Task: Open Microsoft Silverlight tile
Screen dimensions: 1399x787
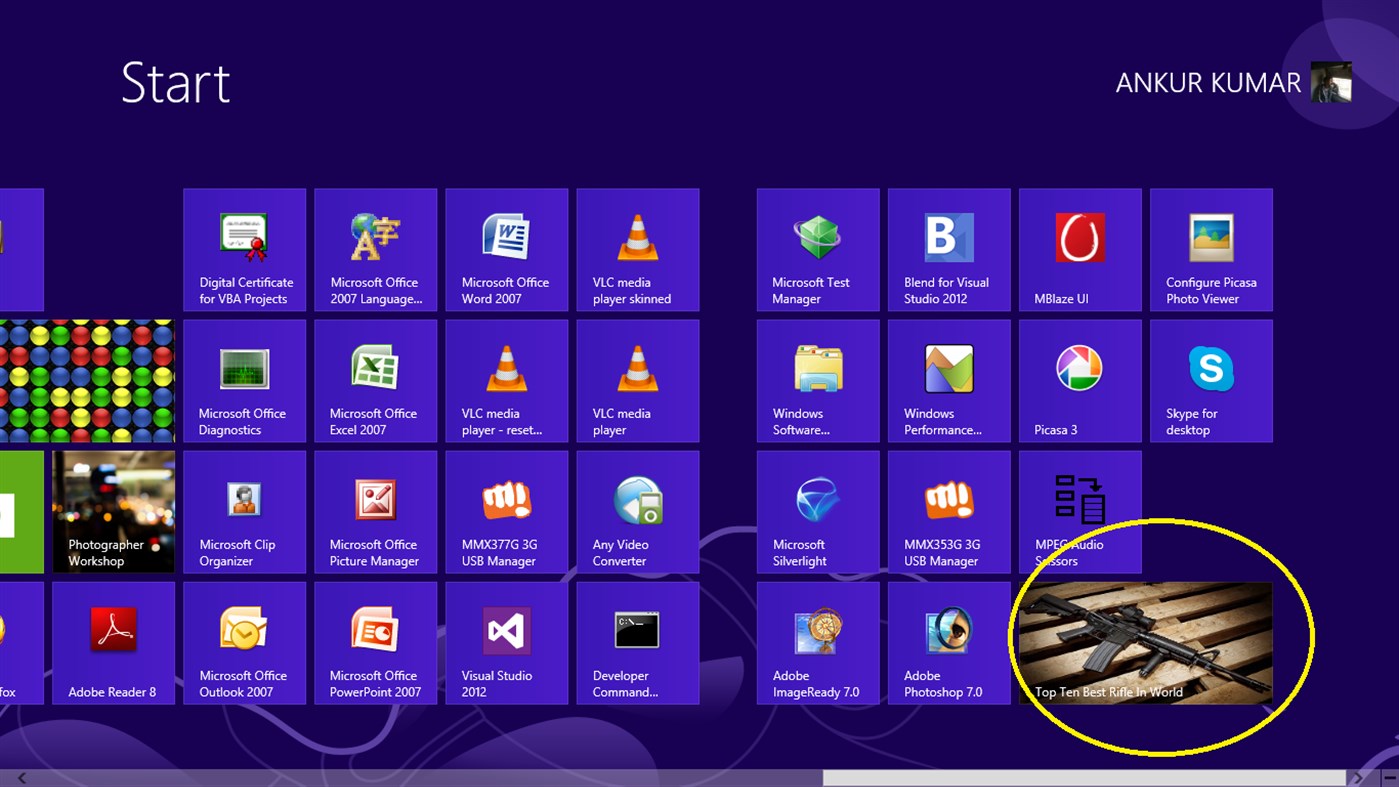Action: click(x=818, y=512)
